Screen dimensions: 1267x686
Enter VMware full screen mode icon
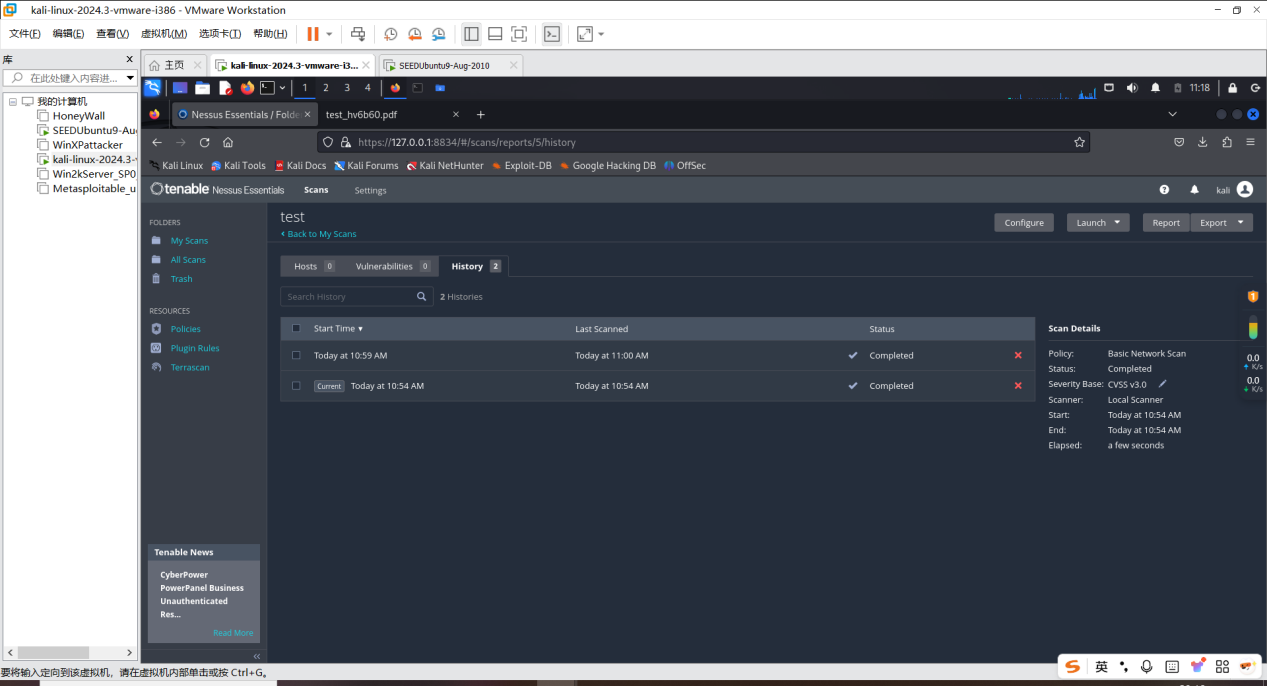tap(519, 34)
